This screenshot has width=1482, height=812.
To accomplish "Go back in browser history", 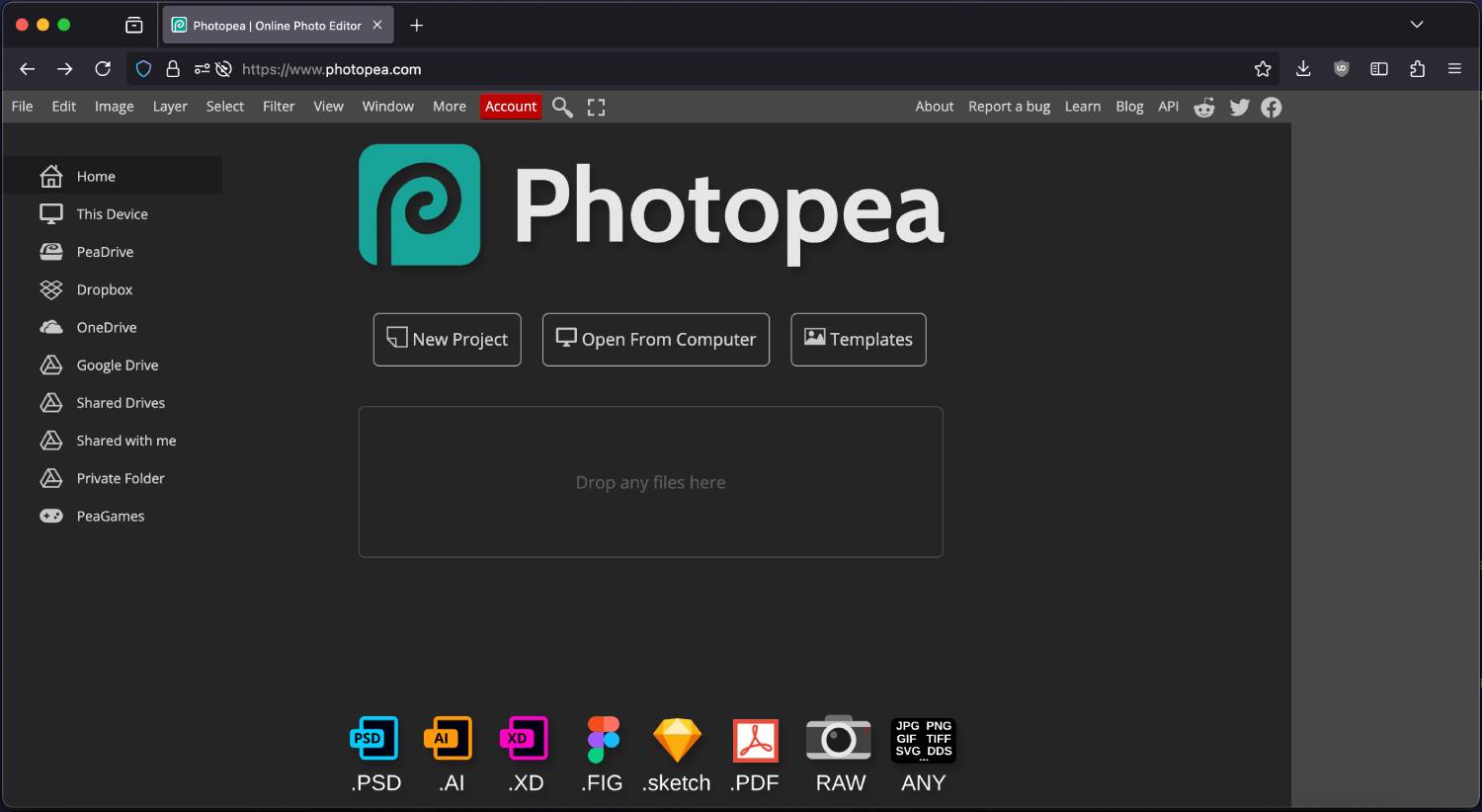I will point(28,69).
